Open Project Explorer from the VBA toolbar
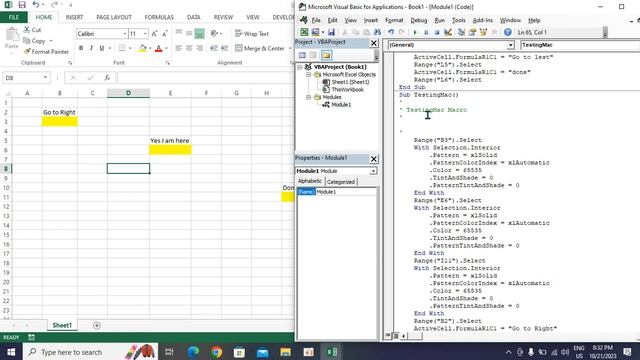640x360 pixels. tap(461, 32)
